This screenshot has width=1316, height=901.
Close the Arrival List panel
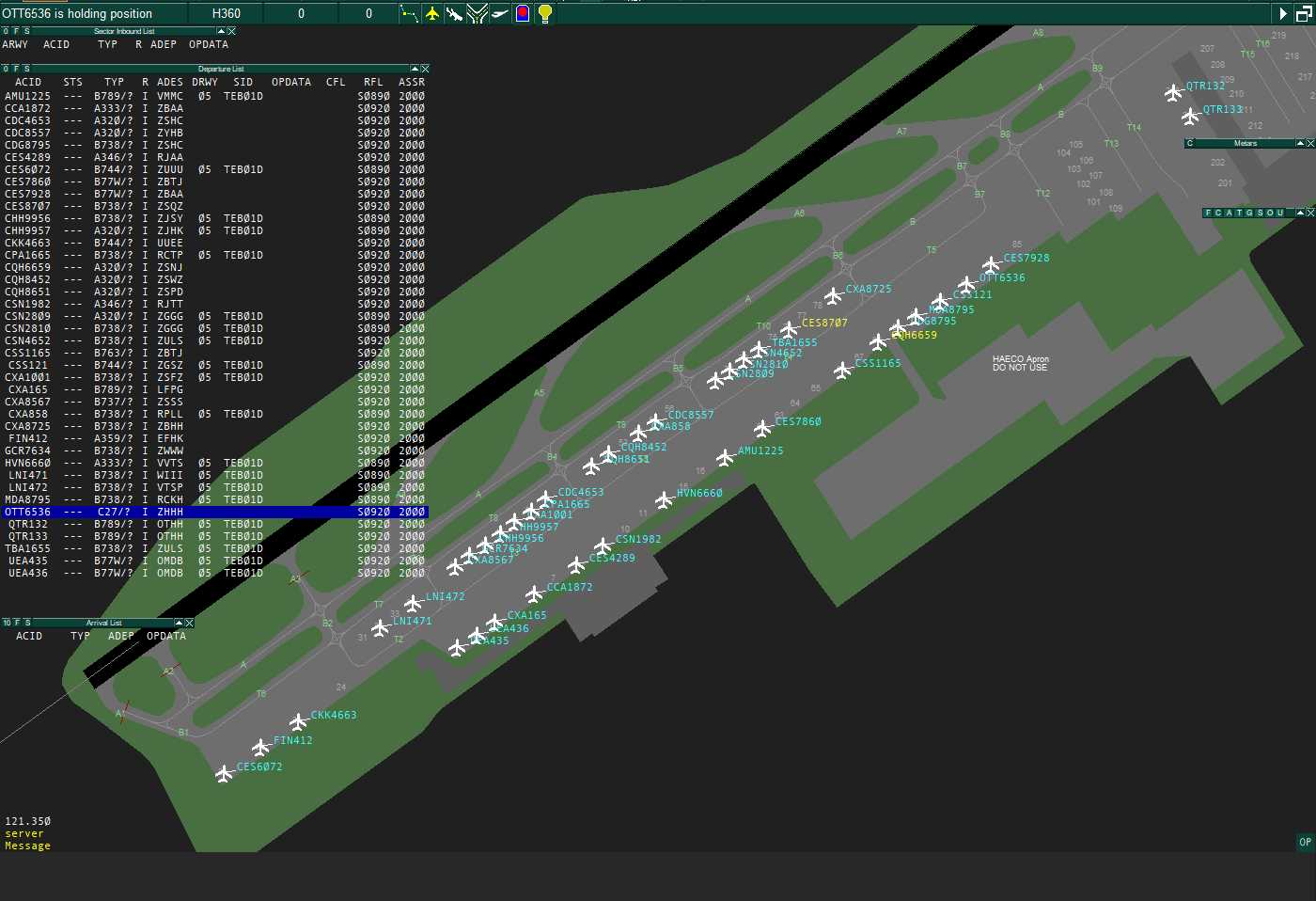[189, 623]
